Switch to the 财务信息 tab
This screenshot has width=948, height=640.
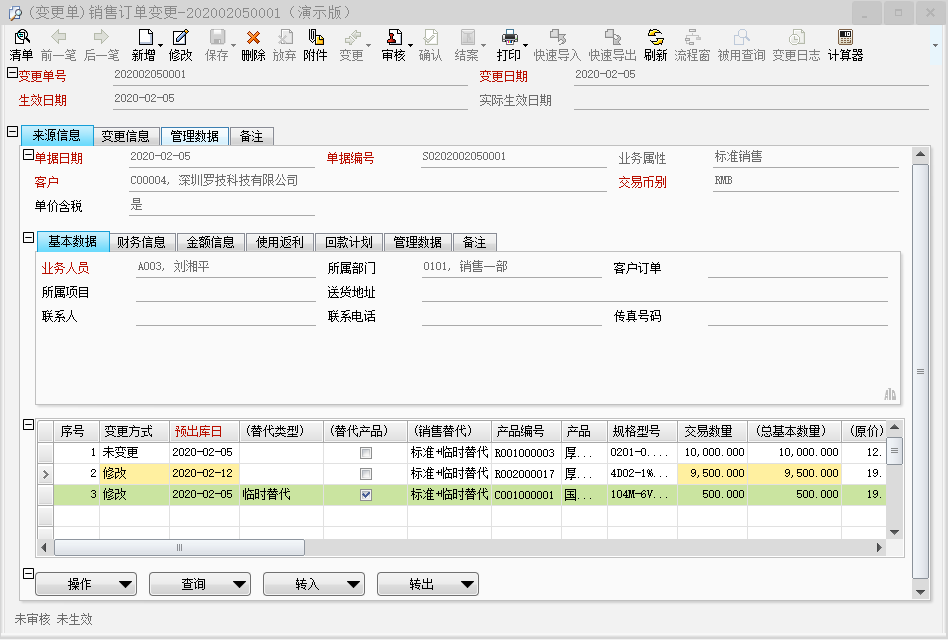tap(141, 242)
